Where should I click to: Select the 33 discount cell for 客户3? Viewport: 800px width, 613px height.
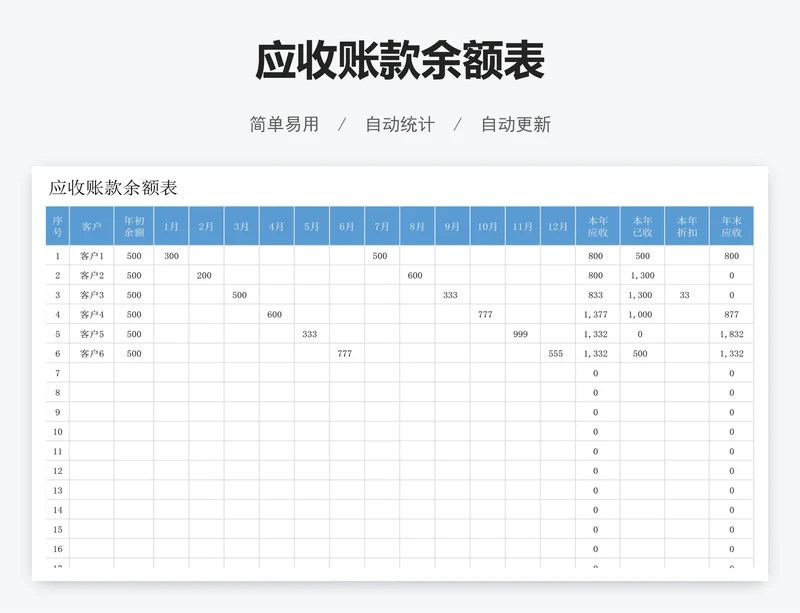coord(687,295)
